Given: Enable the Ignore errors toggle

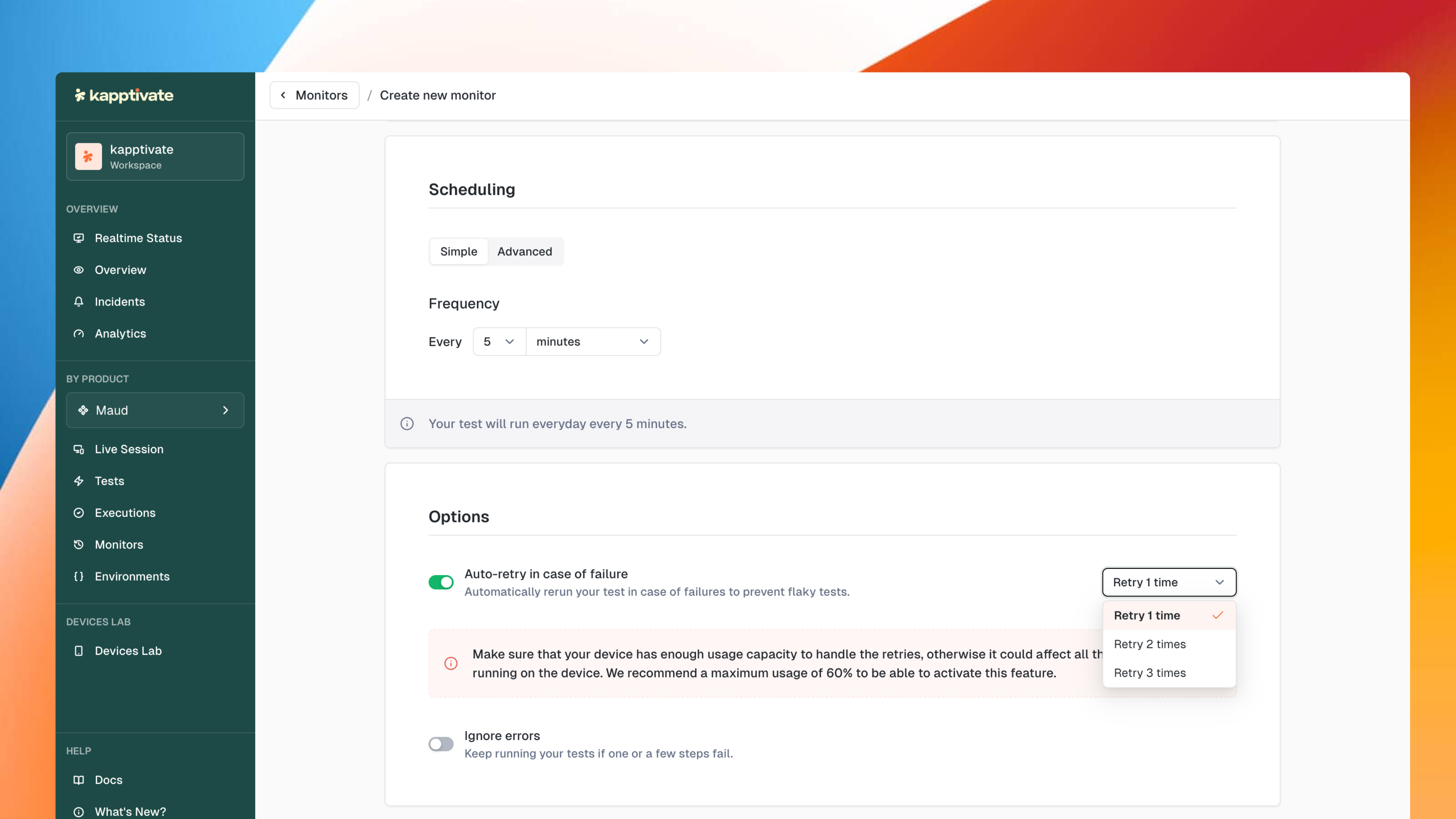Looking at the screenshot, I should tap(441, 744).
